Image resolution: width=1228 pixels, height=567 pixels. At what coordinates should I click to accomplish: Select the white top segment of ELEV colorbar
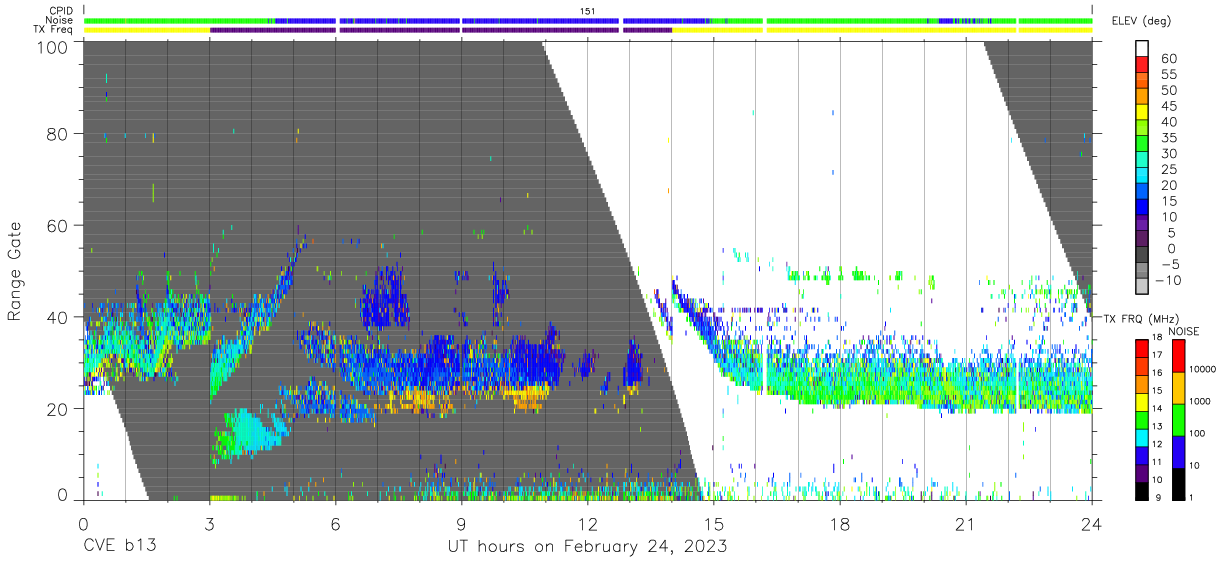coord(1144,50)
